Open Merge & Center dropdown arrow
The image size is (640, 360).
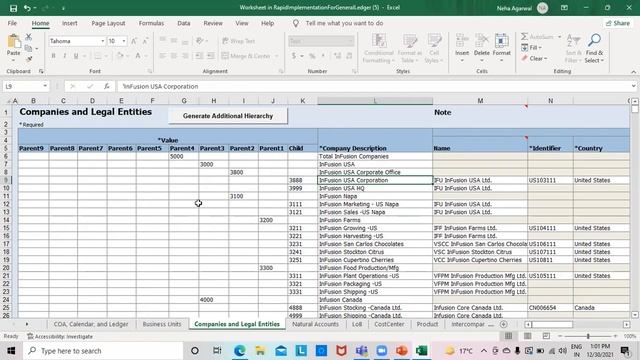click(x=276, y=56)
